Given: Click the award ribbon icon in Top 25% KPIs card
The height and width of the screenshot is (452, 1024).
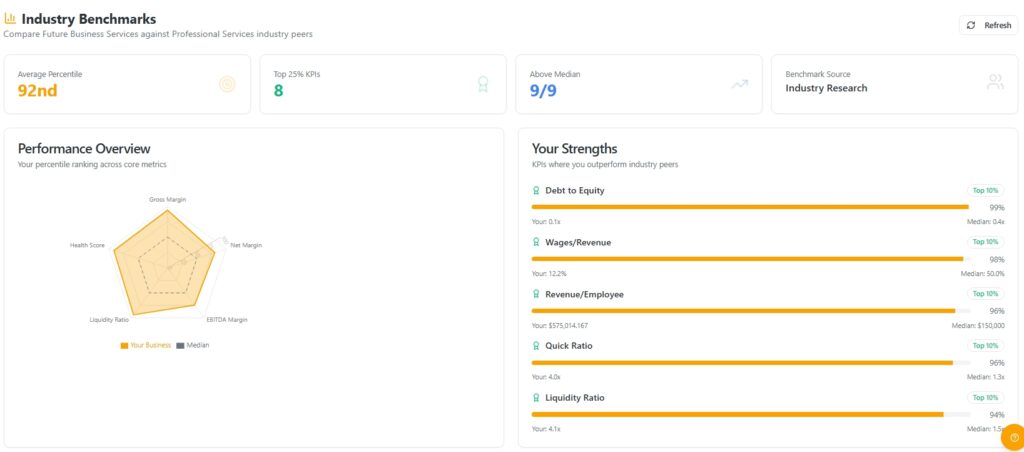Looking at the screenshot, I should (x=483, y=84).
